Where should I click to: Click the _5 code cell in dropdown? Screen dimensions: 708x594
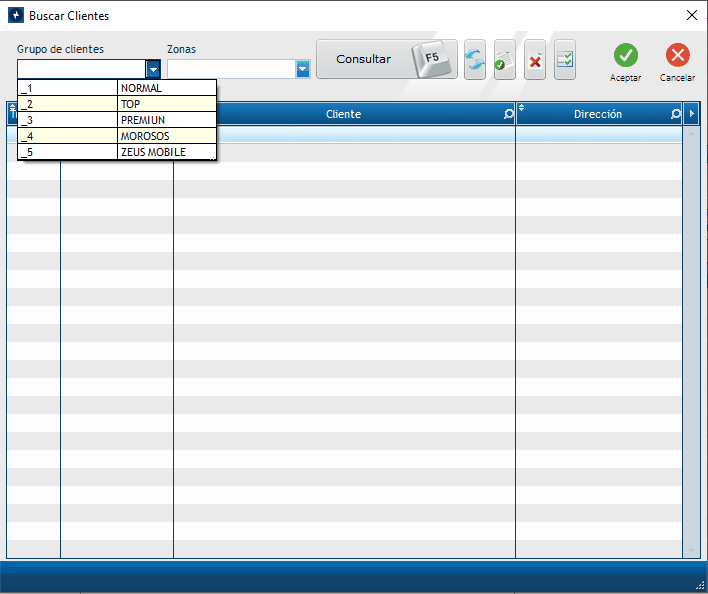(x=68, y=152)
